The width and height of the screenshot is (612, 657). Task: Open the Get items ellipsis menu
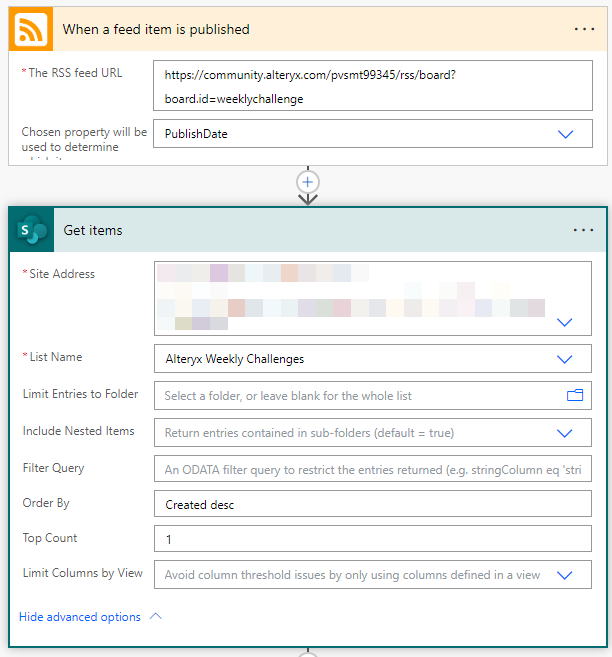583,230
